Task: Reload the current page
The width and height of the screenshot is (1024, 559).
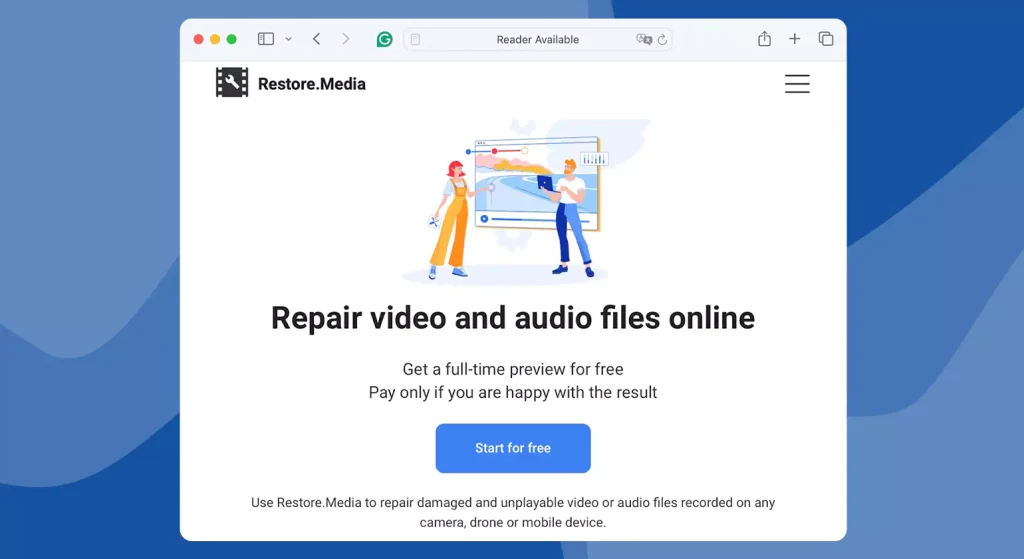Action: pyautogui.click(x=662, y=39)
